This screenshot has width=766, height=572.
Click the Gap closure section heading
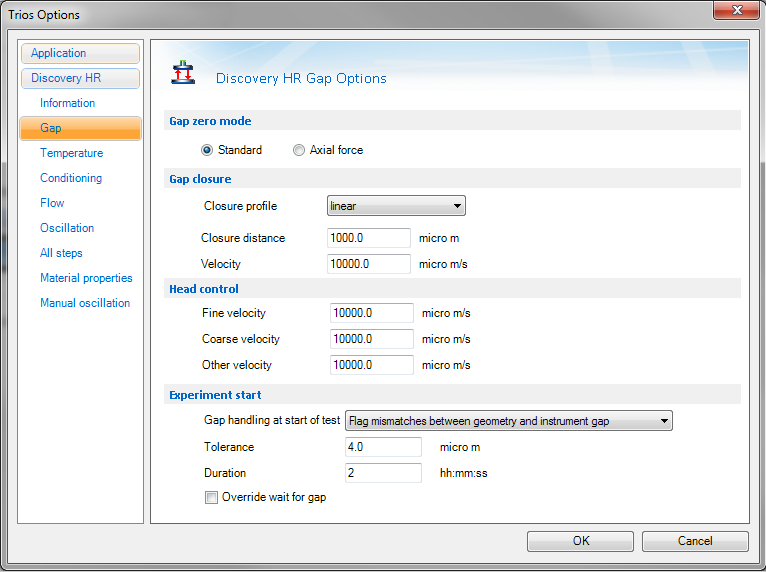[200, 179]
